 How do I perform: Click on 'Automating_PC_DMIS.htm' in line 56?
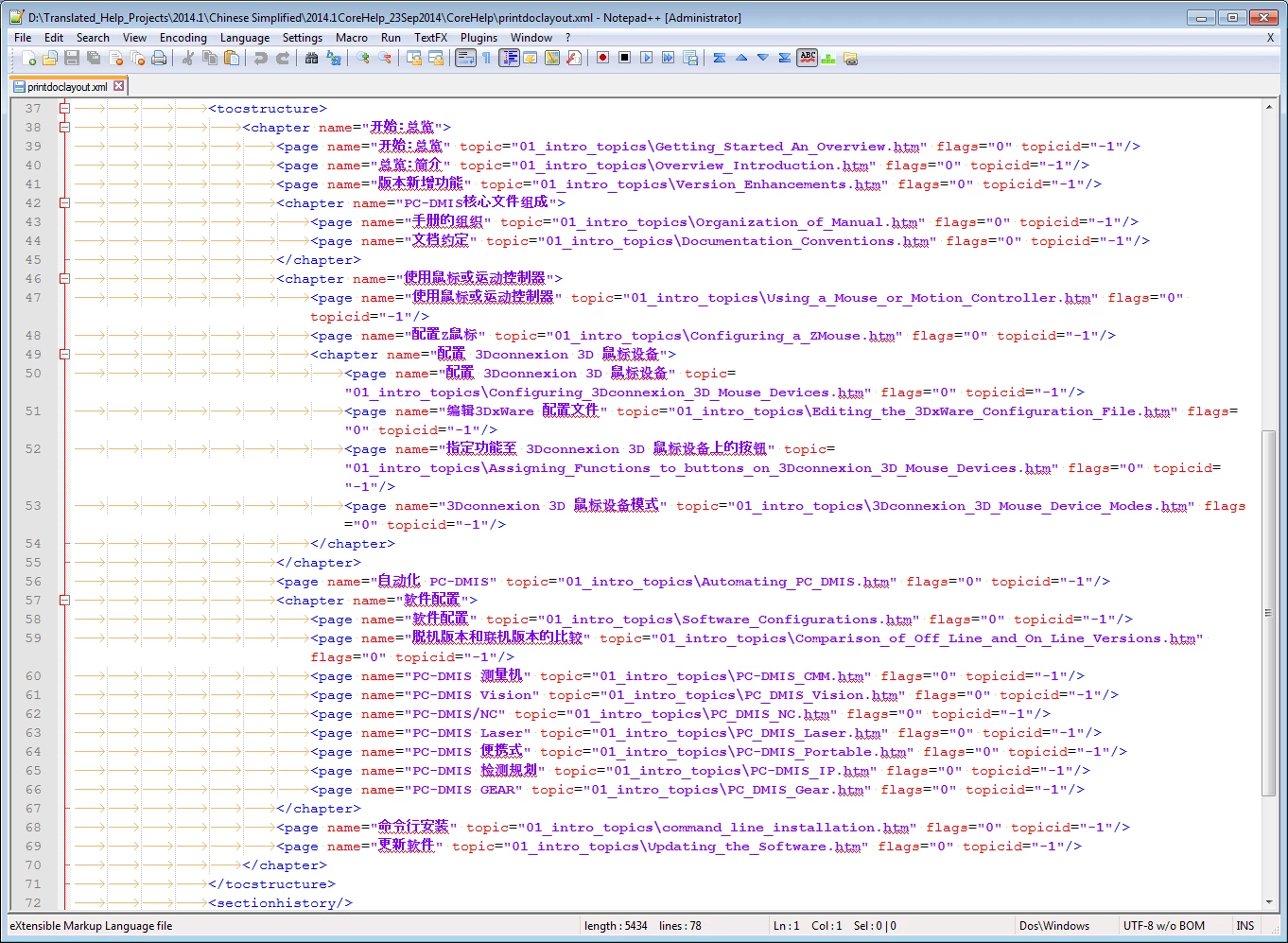click(x=794, y=581)
